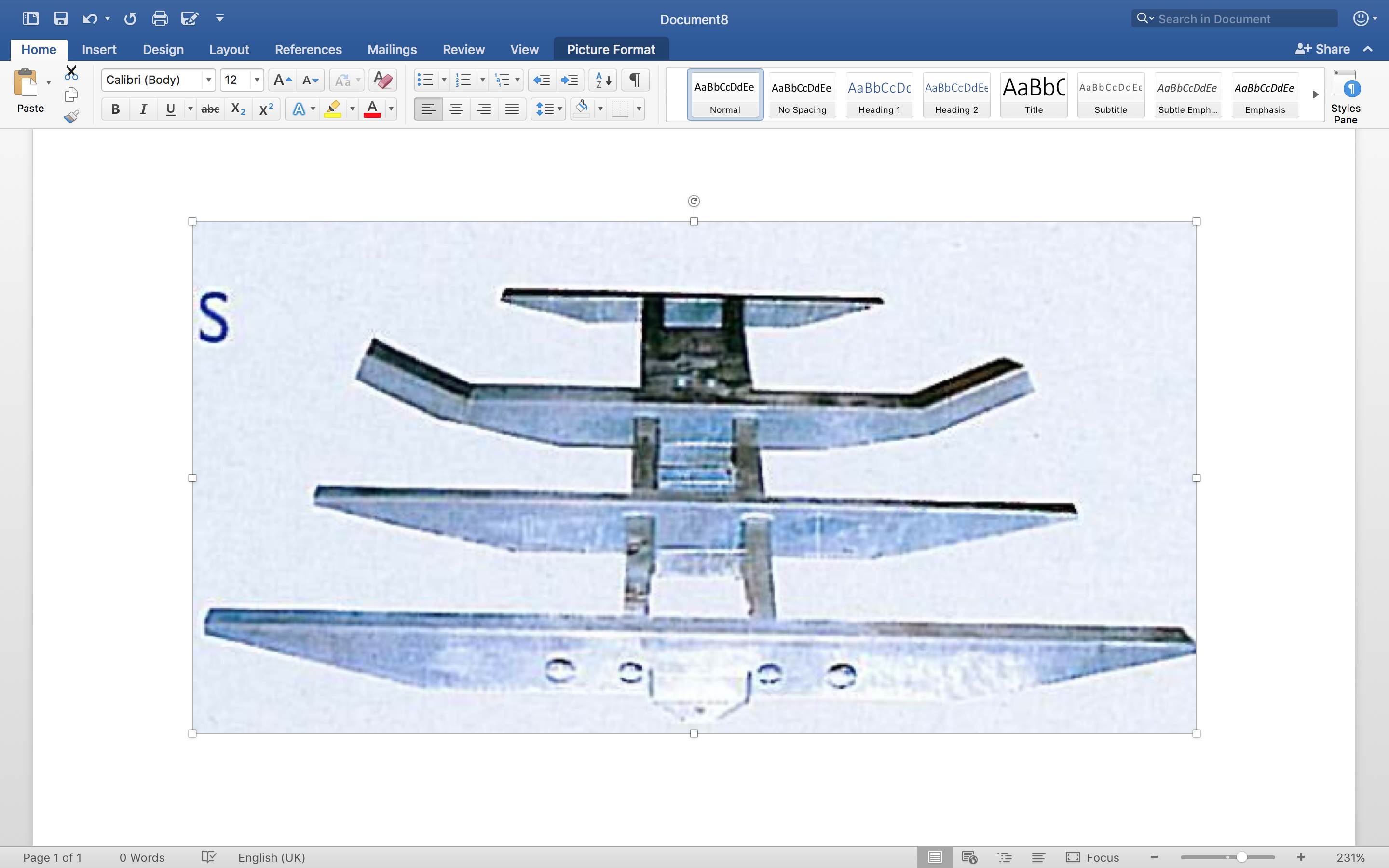Click the Print icon in title bar
Viewport: 1389px width, 868px height.
click(x=160, y=18)
